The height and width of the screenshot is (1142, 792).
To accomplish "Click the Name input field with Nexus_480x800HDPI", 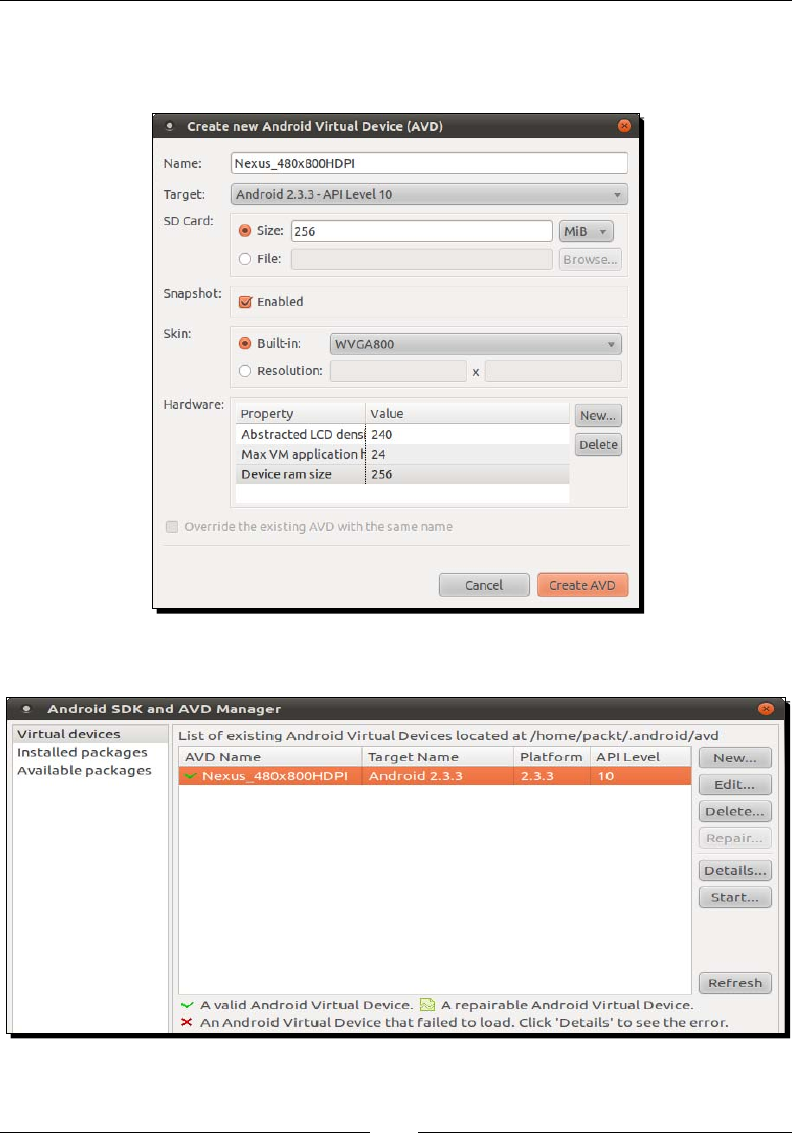I will click(428, 163).
